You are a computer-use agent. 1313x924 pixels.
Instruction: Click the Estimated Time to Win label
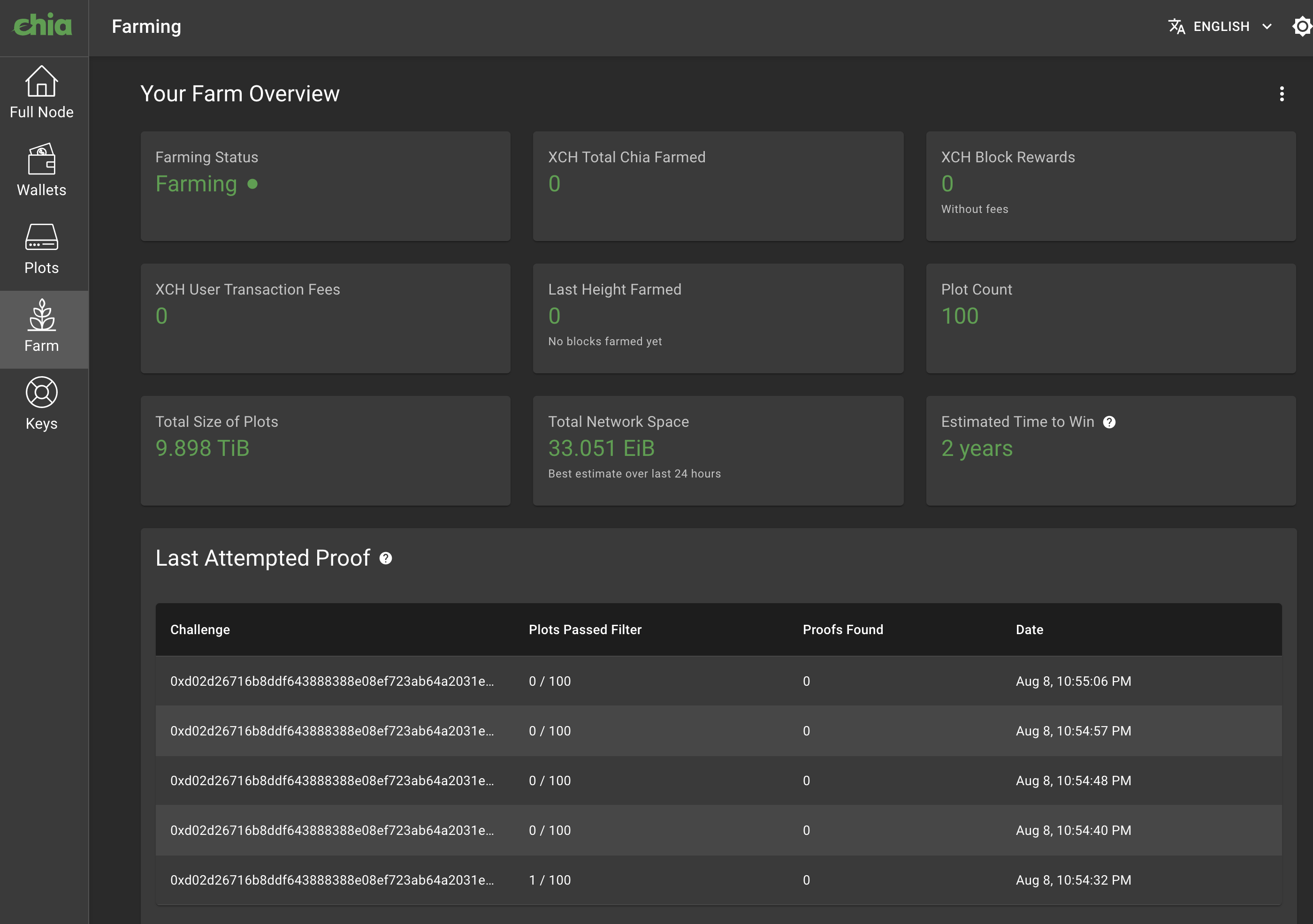[1017, 422]
